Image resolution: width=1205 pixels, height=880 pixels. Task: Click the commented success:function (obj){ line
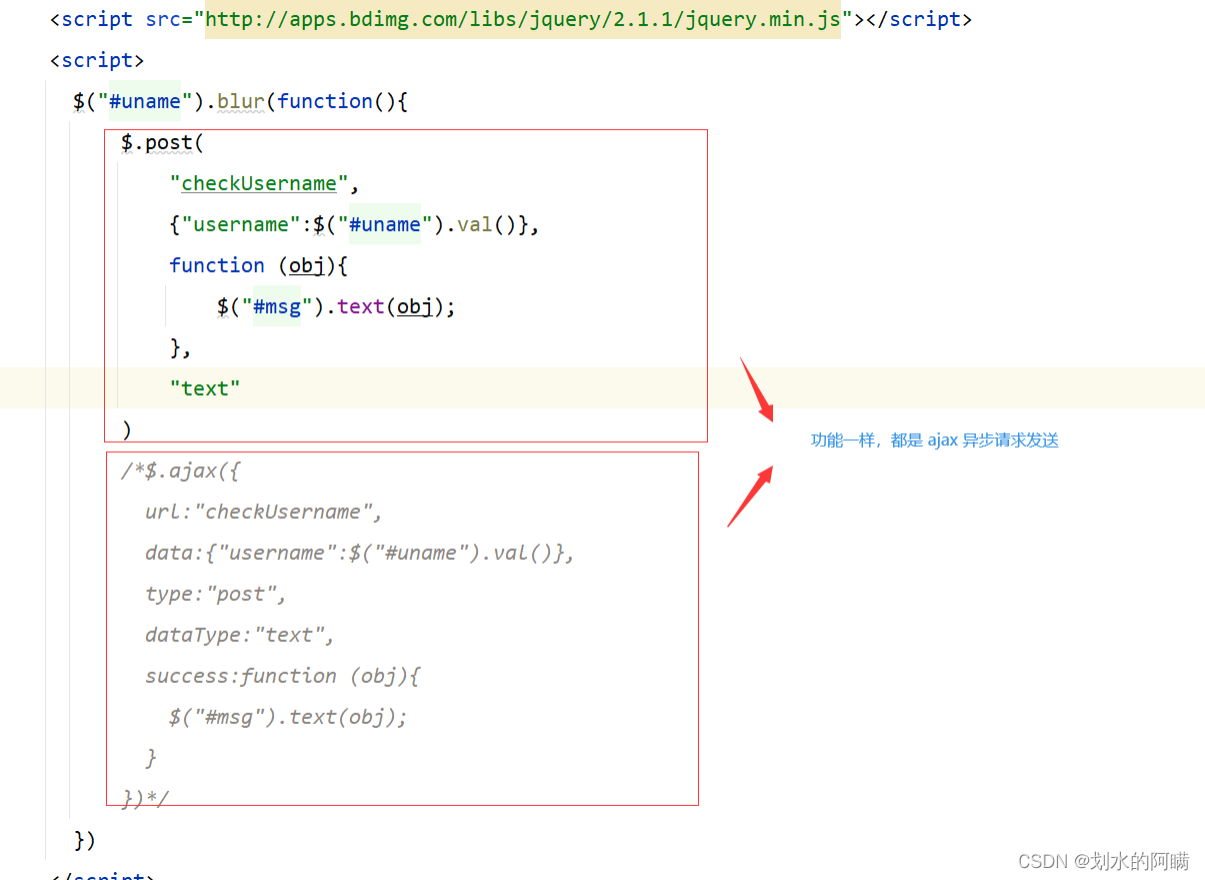(283, 675)
